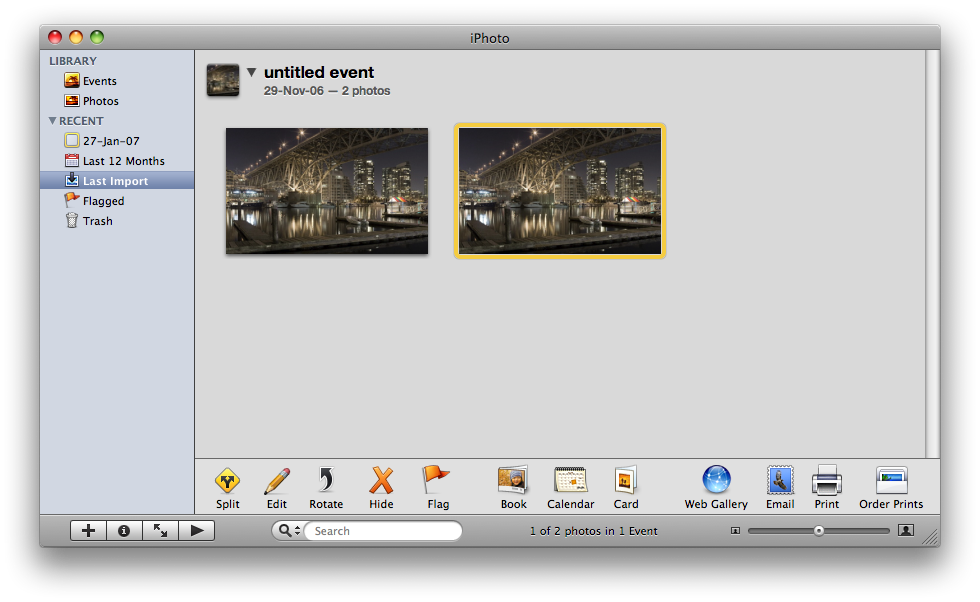Click the Split event toolbar icon

(x=227, y=482)
